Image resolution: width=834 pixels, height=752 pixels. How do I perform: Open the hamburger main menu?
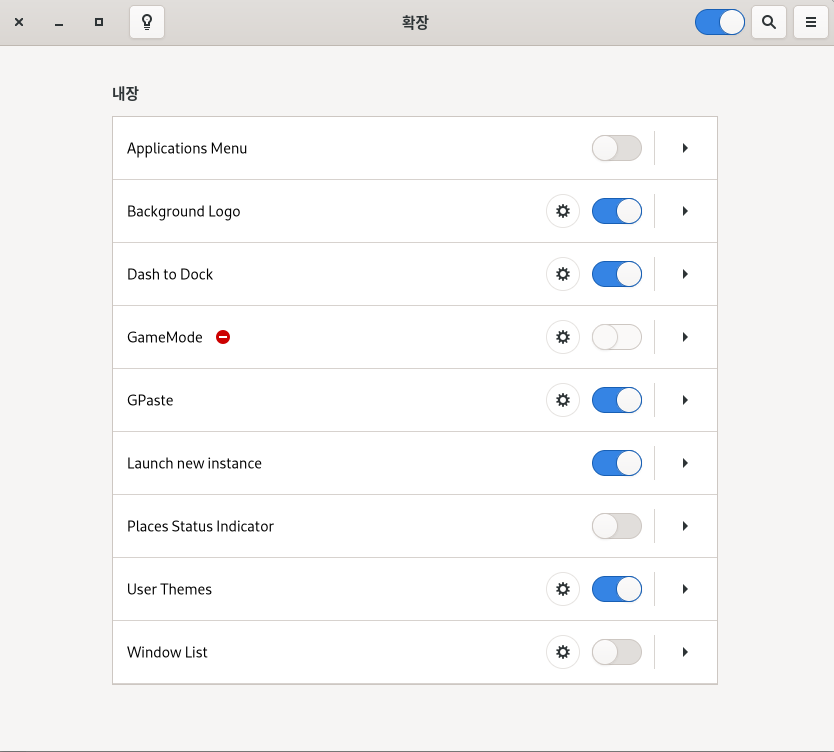[811, 22]
